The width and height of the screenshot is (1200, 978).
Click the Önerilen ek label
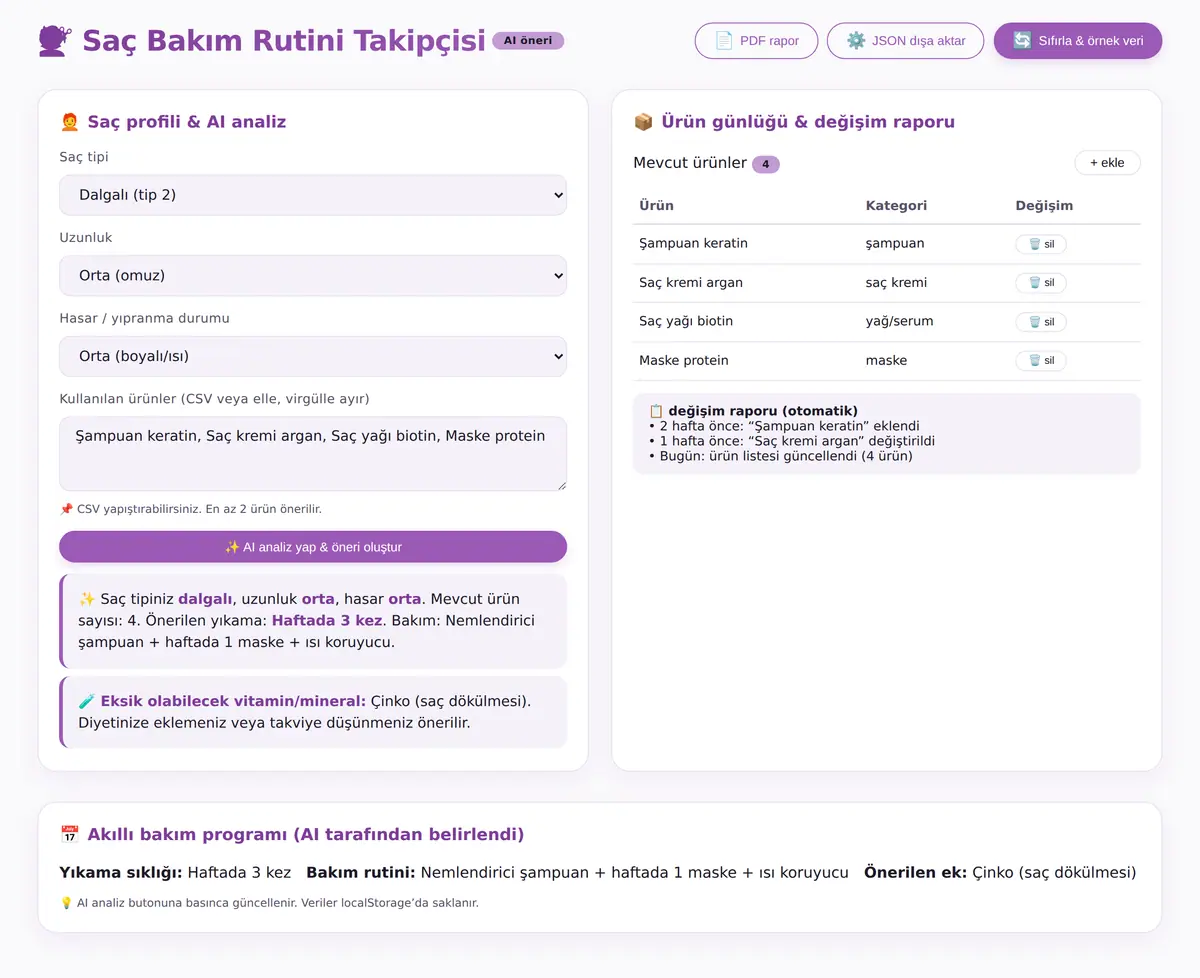point(916,872)
